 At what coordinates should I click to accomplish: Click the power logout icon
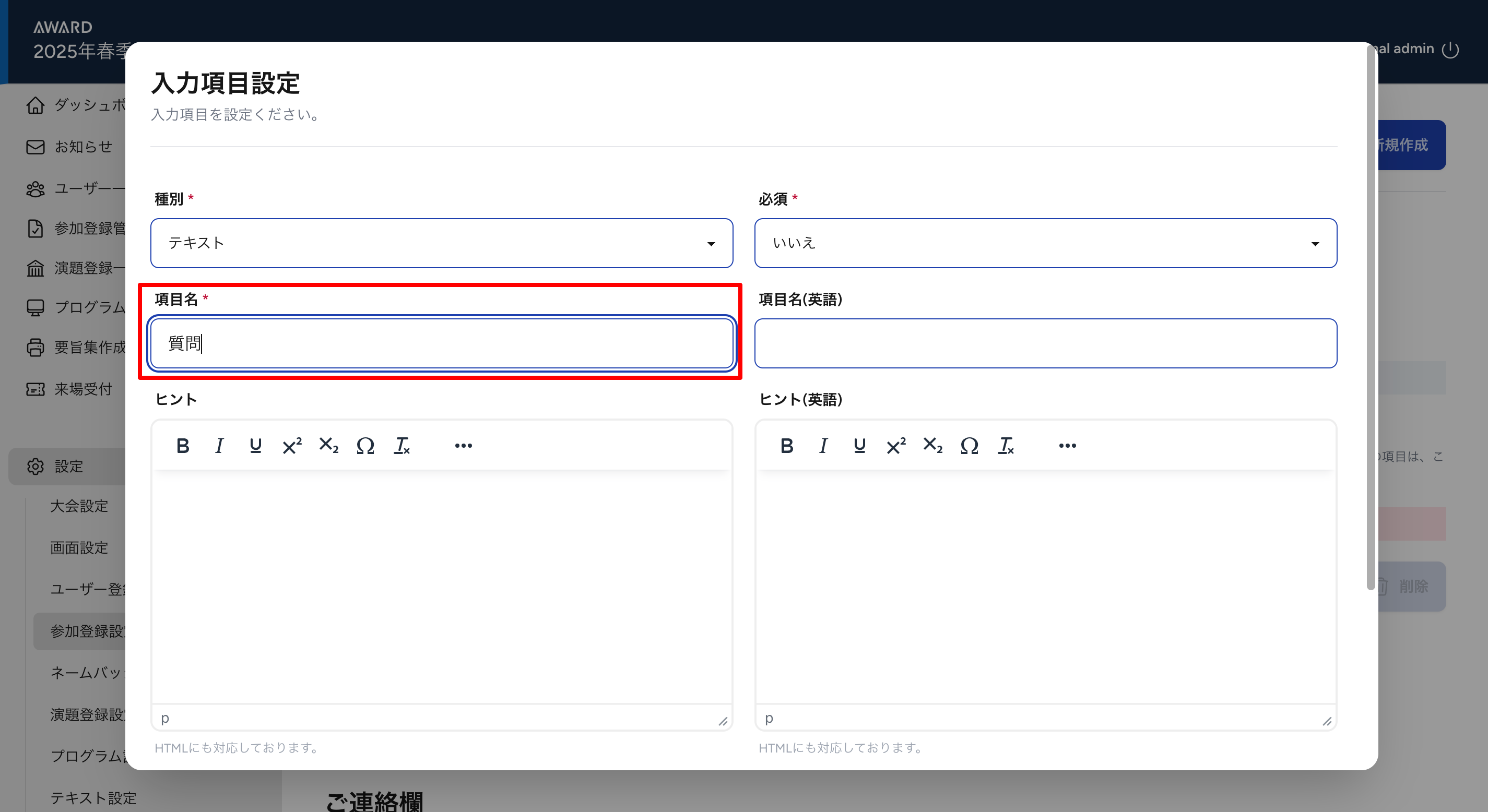(x=1450, y=50)
